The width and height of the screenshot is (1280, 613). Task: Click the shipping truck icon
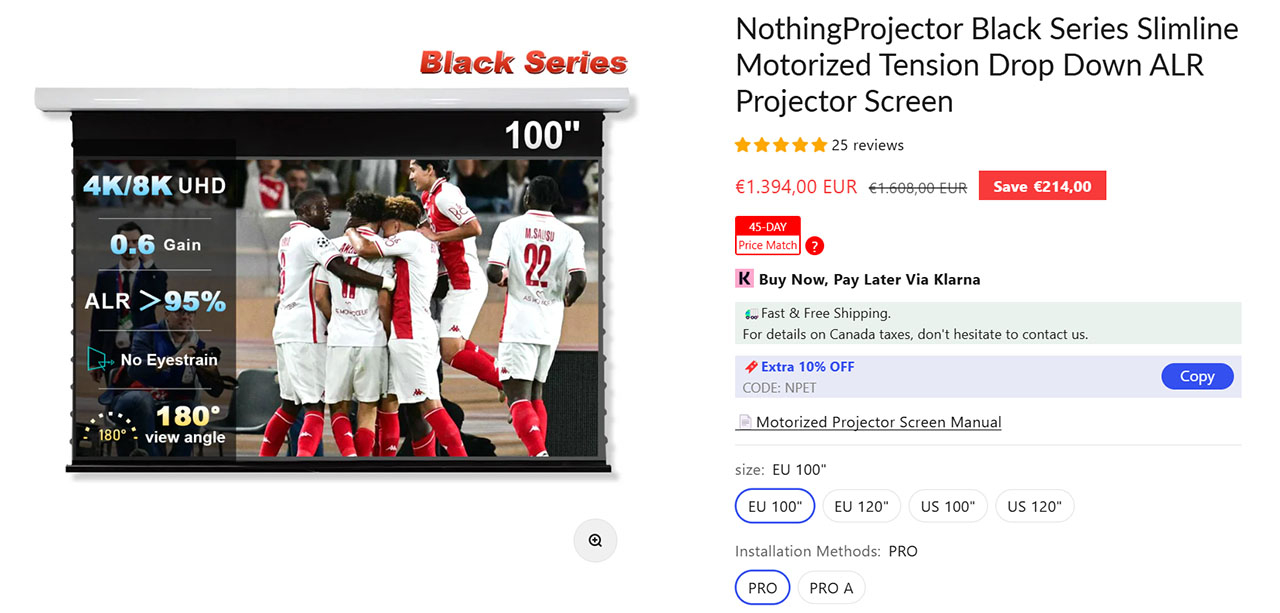751,313
